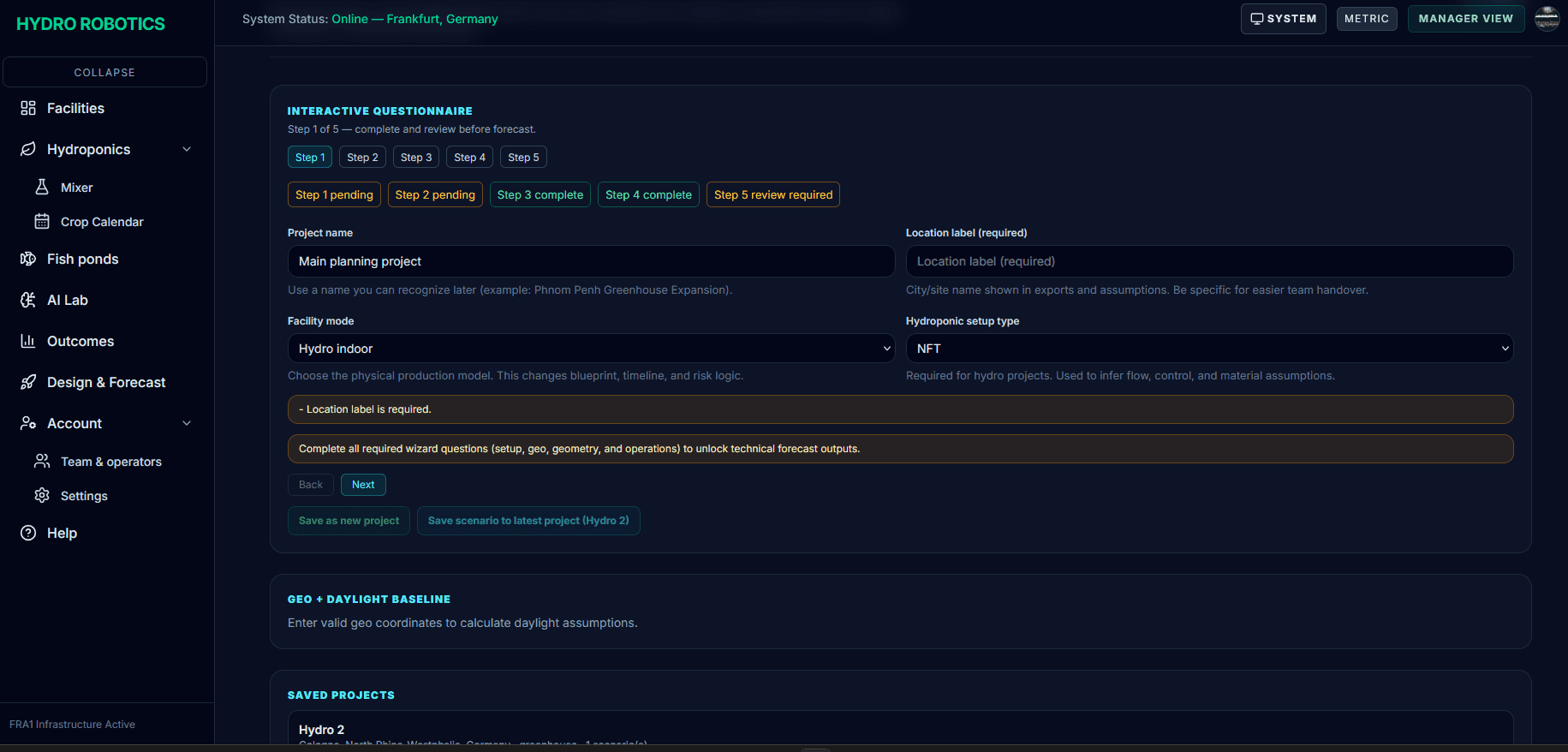Click the Account user icon
The width and height of the screenshot is (1568, 752).
click(28, 423)
